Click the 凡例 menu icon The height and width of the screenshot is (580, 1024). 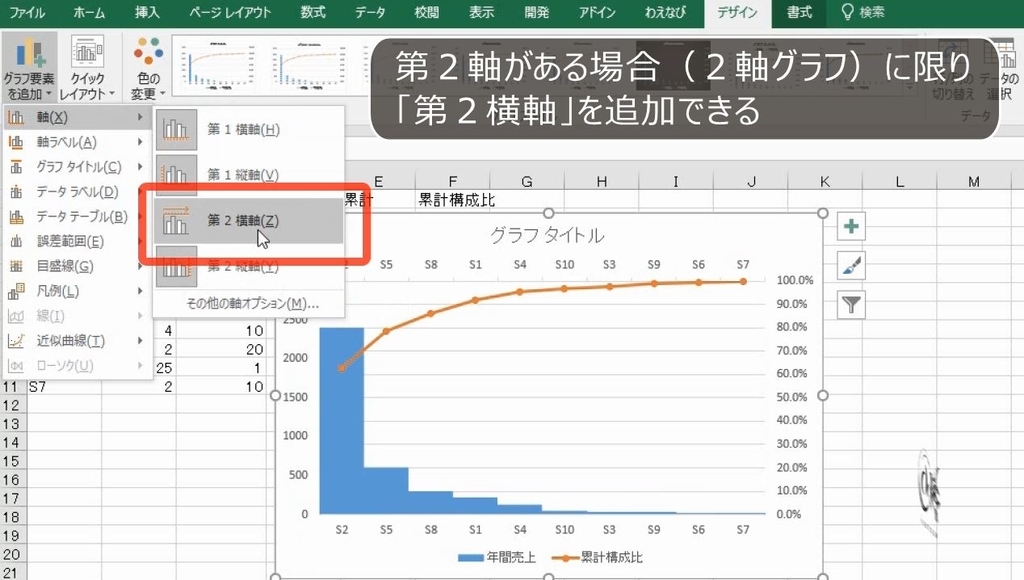click(16, 291)
